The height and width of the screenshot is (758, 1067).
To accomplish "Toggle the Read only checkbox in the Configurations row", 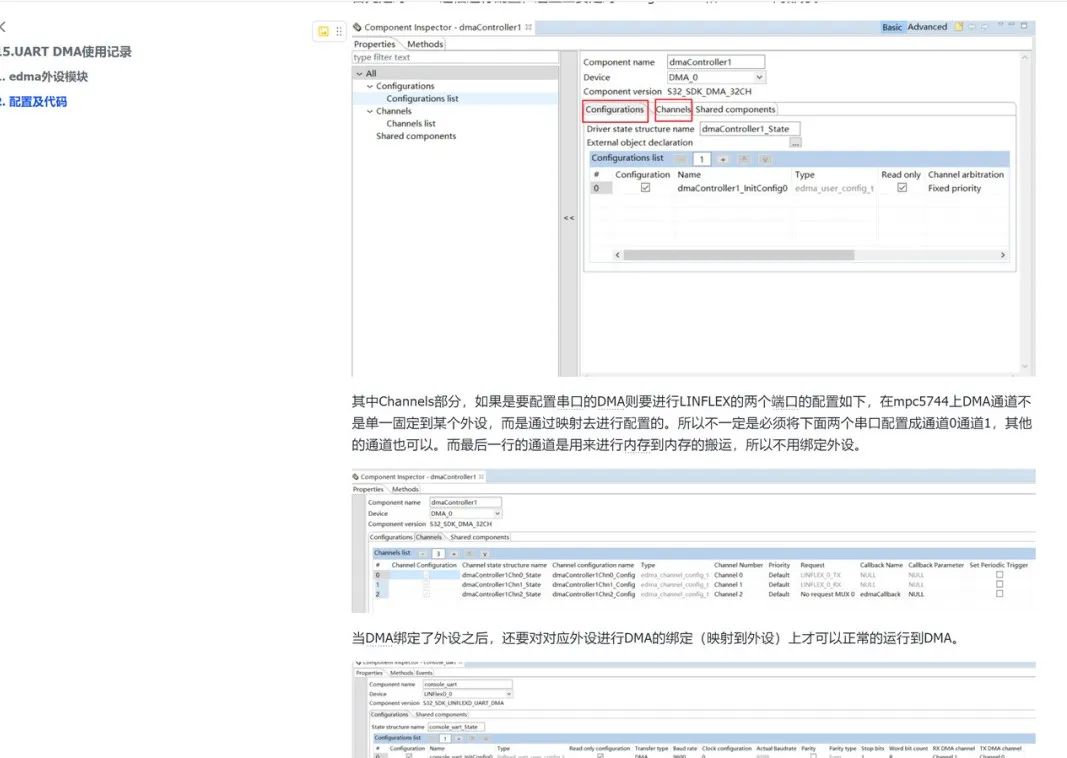I will click(902, 188).
